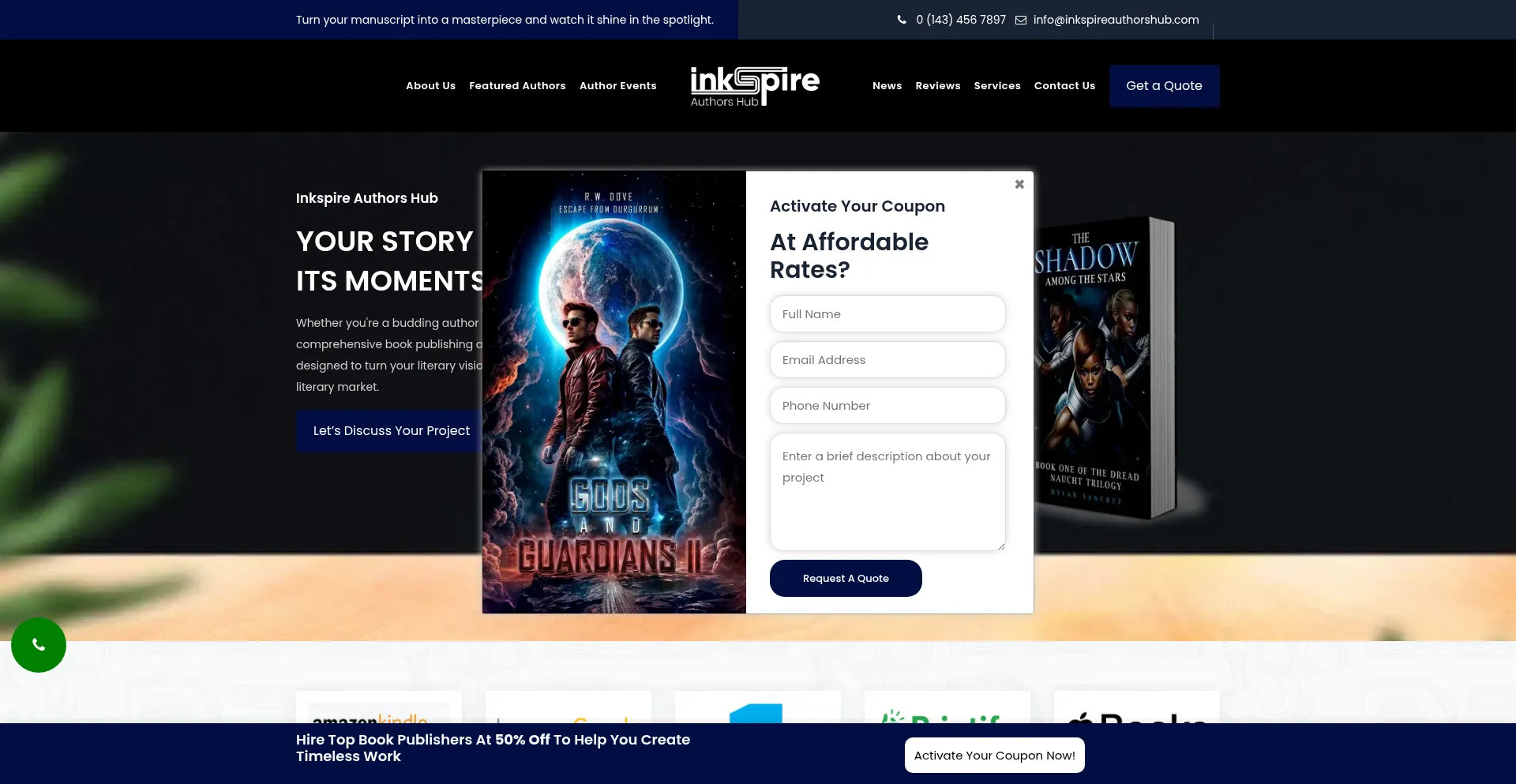Go to Featured Authors page
The height and width of the screenshot is (784, 1516).
517,86
